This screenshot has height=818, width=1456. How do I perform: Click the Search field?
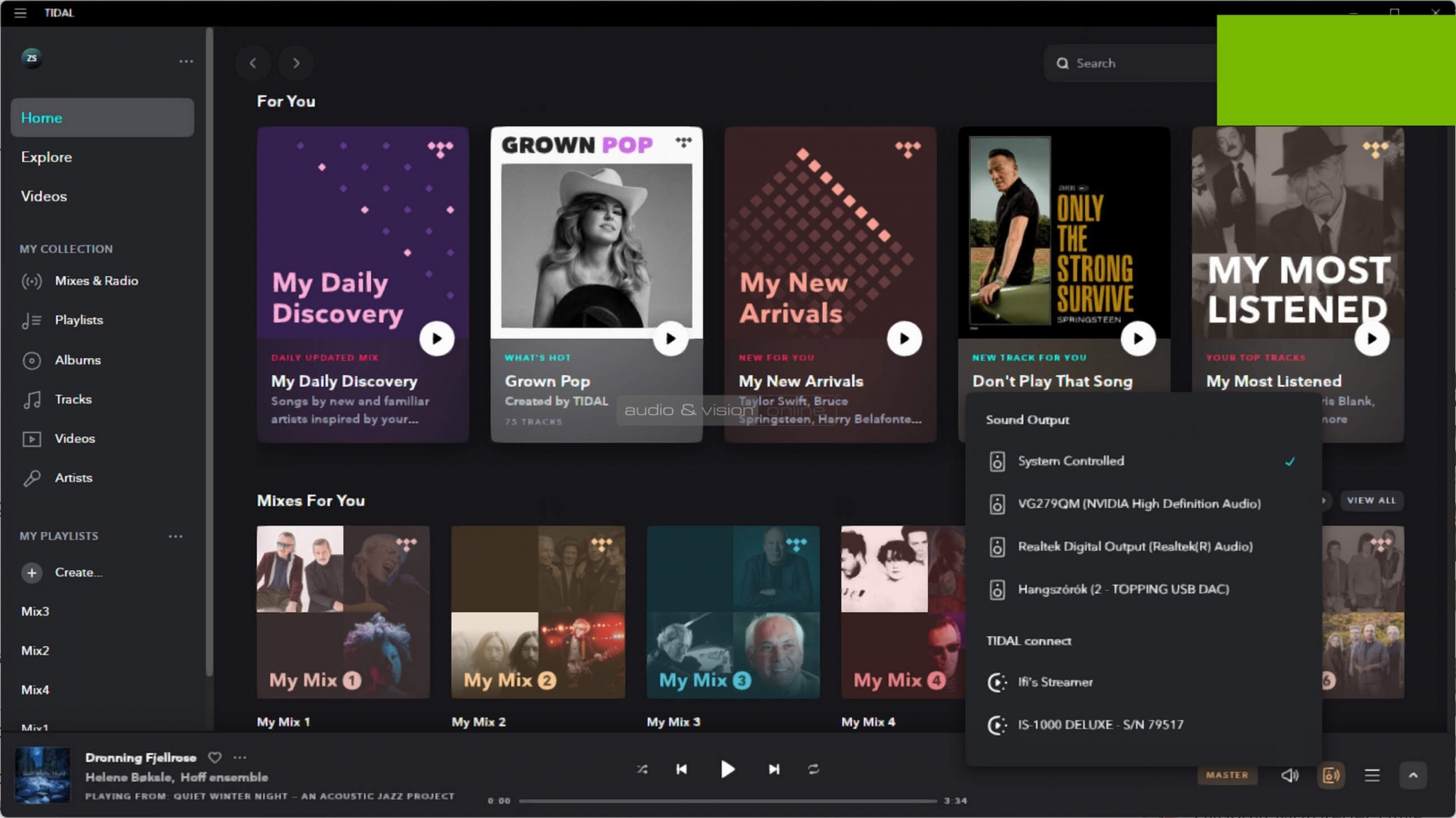(x=1131, y=63)
